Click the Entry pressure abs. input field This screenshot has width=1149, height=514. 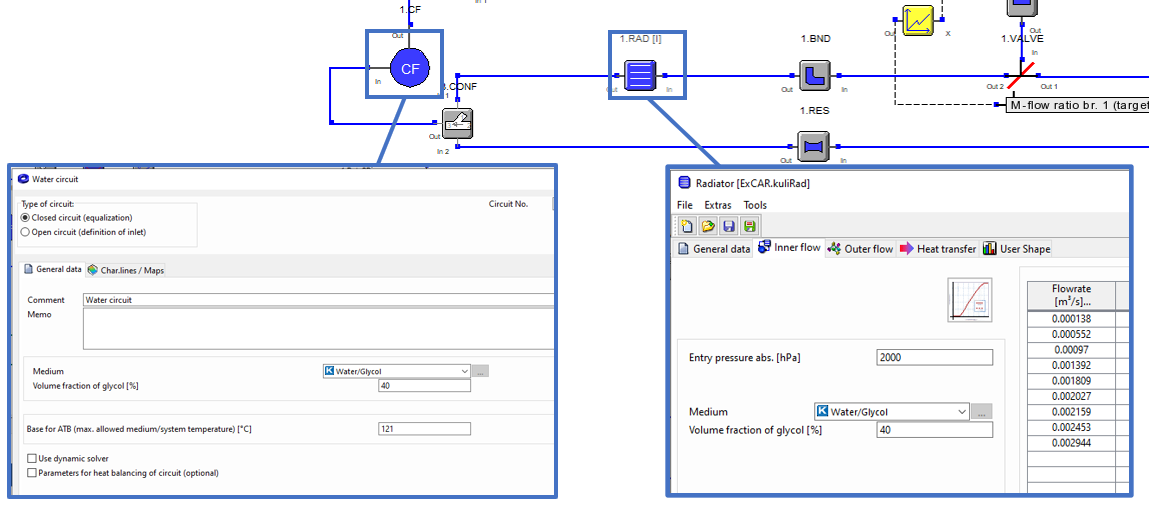tap(934, 358)
